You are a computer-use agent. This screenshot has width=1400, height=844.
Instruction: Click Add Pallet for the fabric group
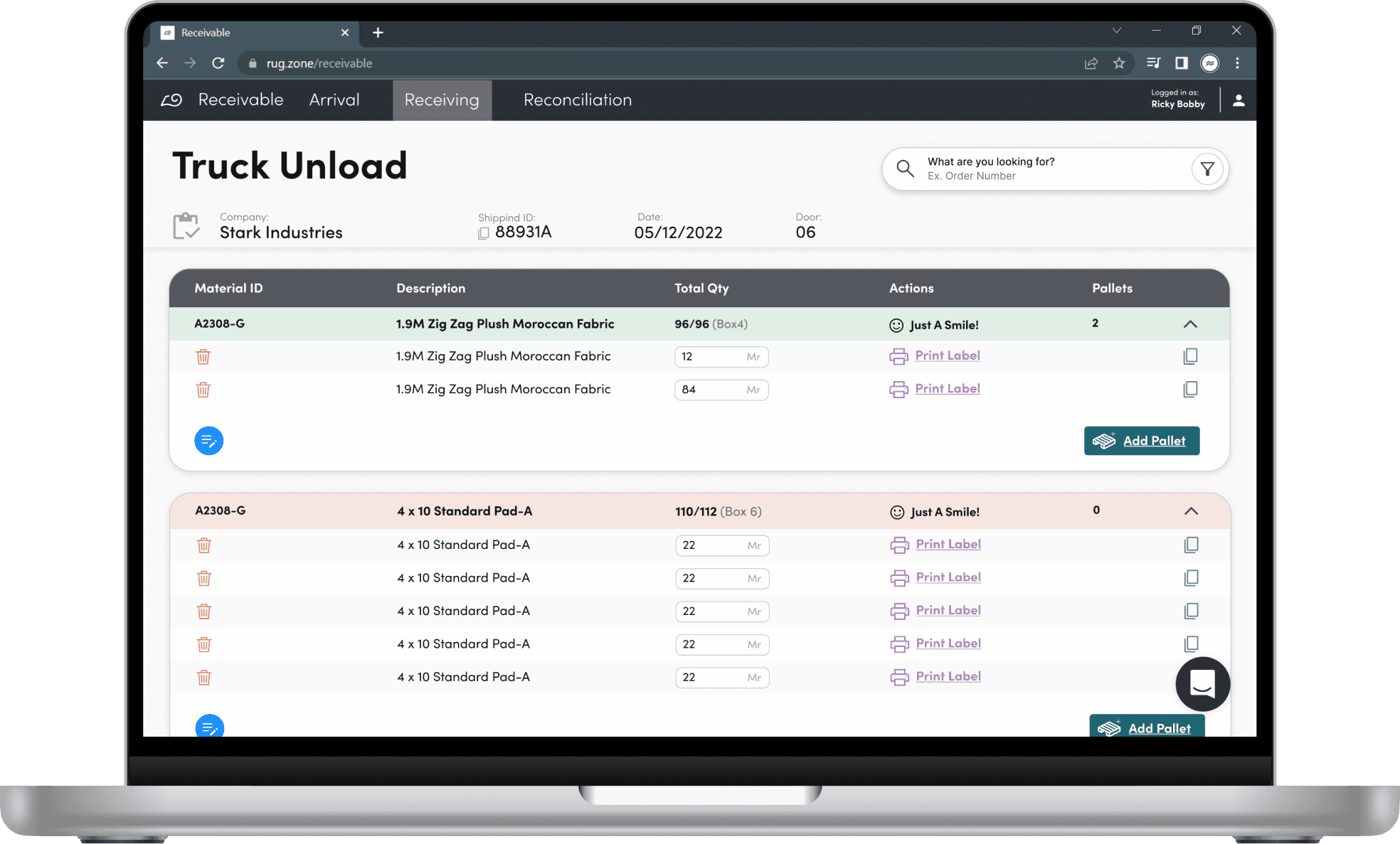pos(1141,441)
